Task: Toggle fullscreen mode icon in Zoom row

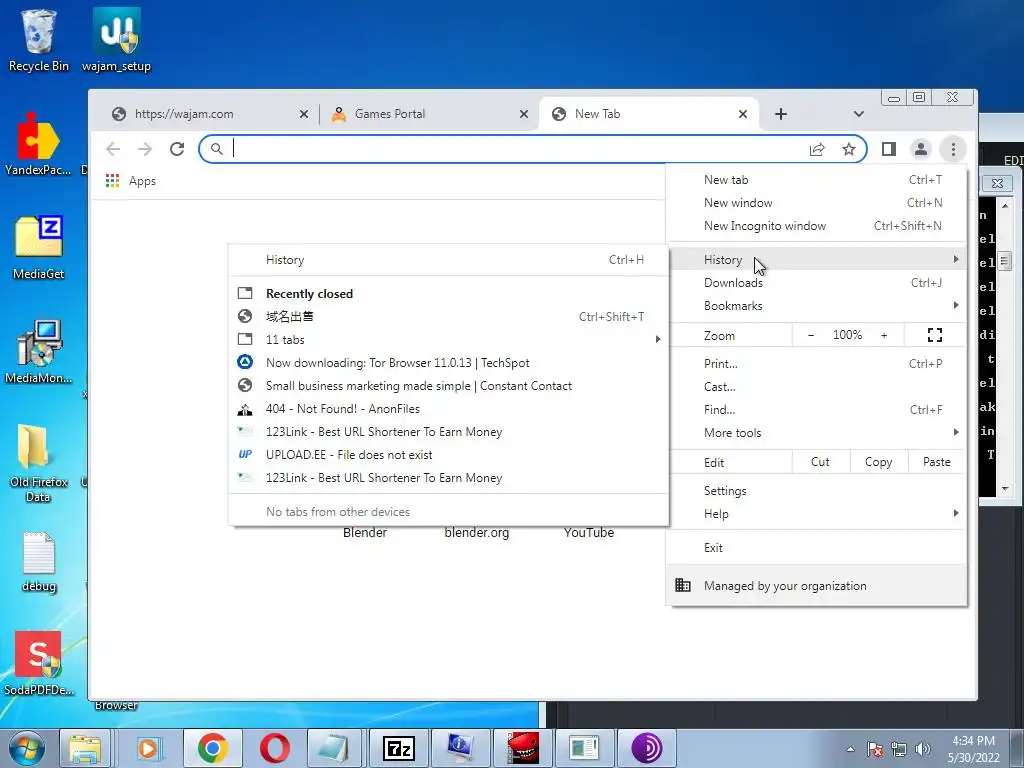Action: point(935,335)
